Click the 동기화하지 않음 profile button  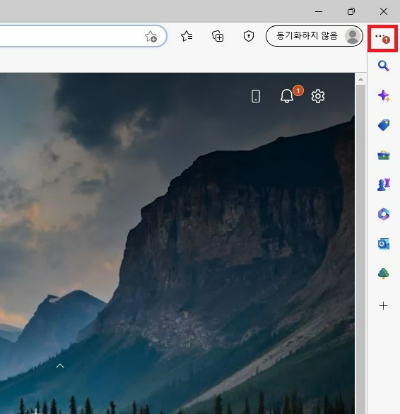[x=314, y=36]
